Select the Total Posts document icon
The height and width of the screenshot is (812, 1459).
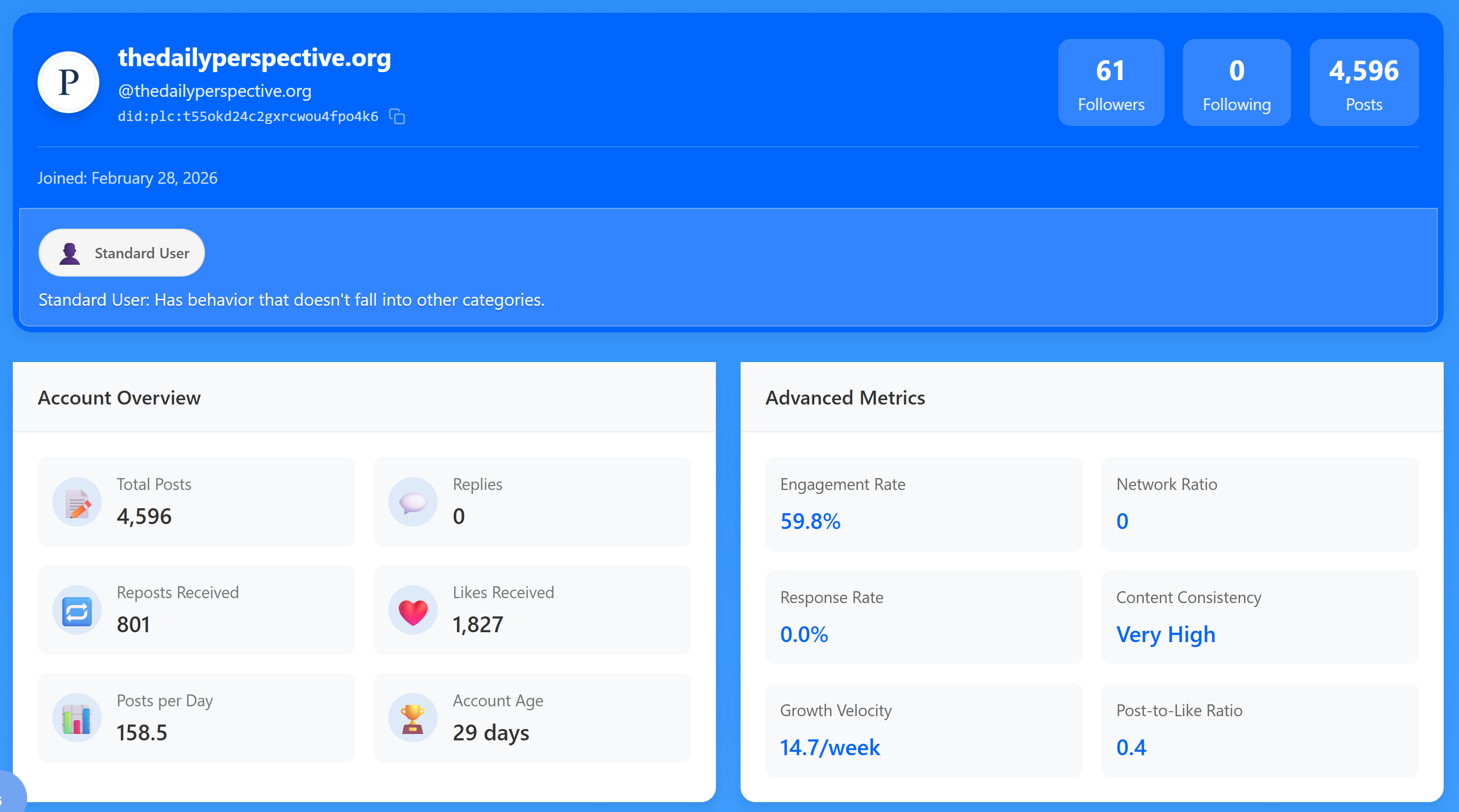[77, 502]
